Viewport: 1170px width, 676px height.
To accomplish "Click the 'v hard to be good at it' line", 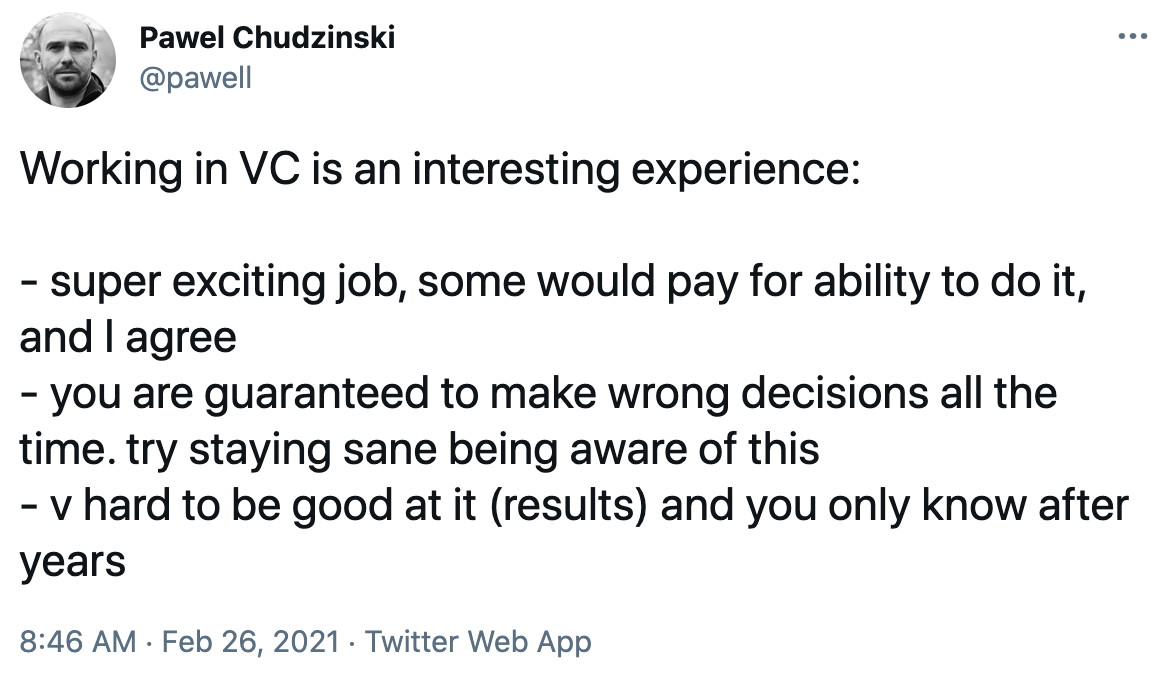I will point(574,506).
